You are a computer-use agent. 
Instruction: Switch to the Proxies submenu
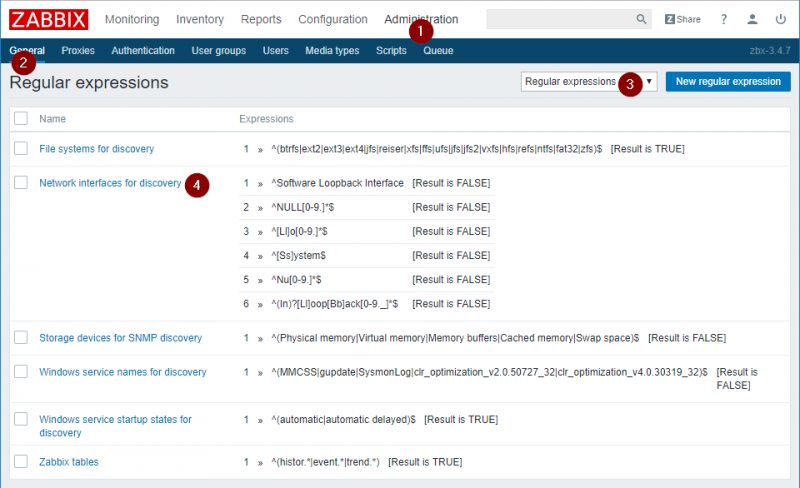[x=78, y=51]
